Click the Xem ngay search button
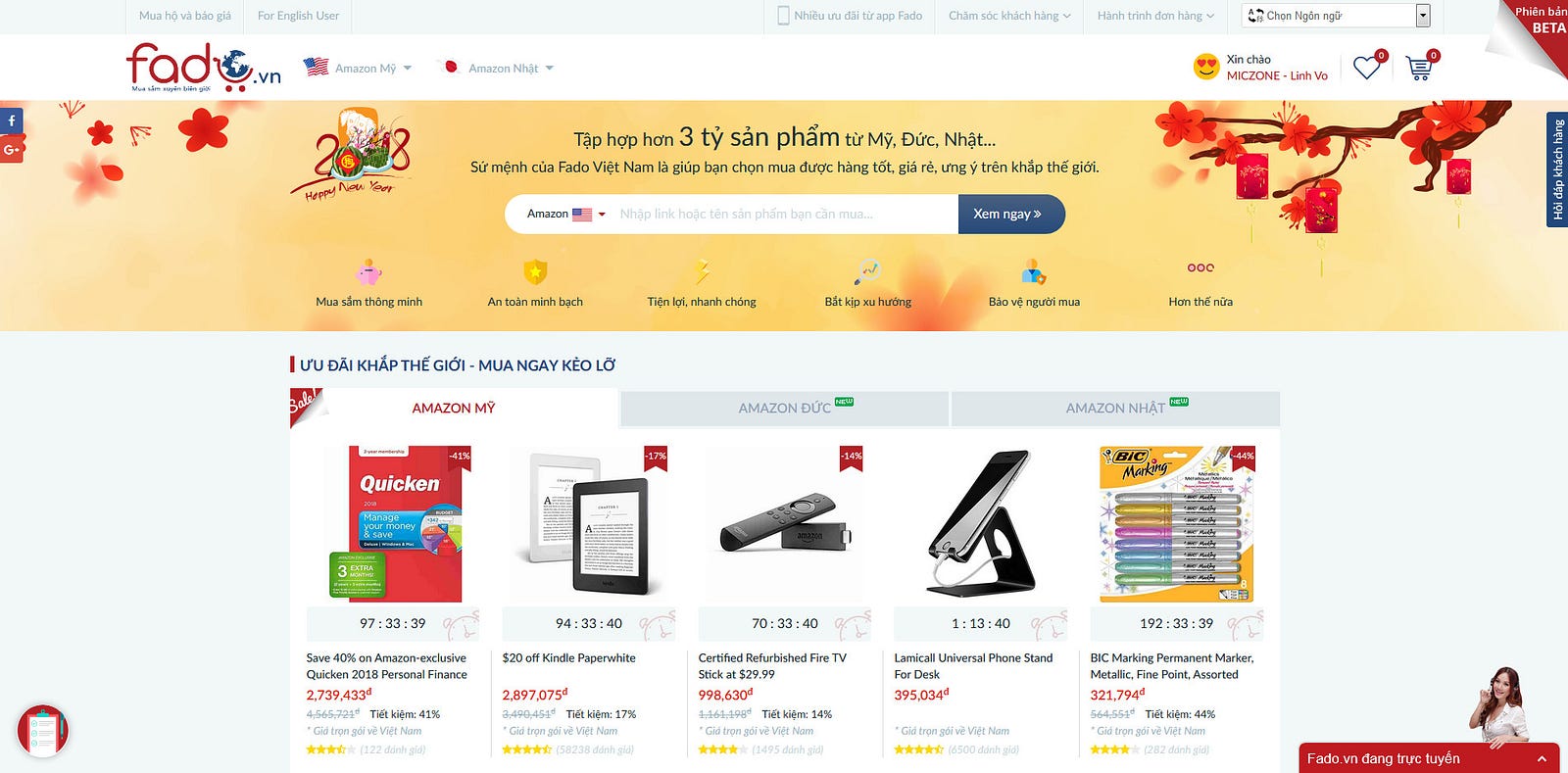The image size is (1568, 773). 1010,214
